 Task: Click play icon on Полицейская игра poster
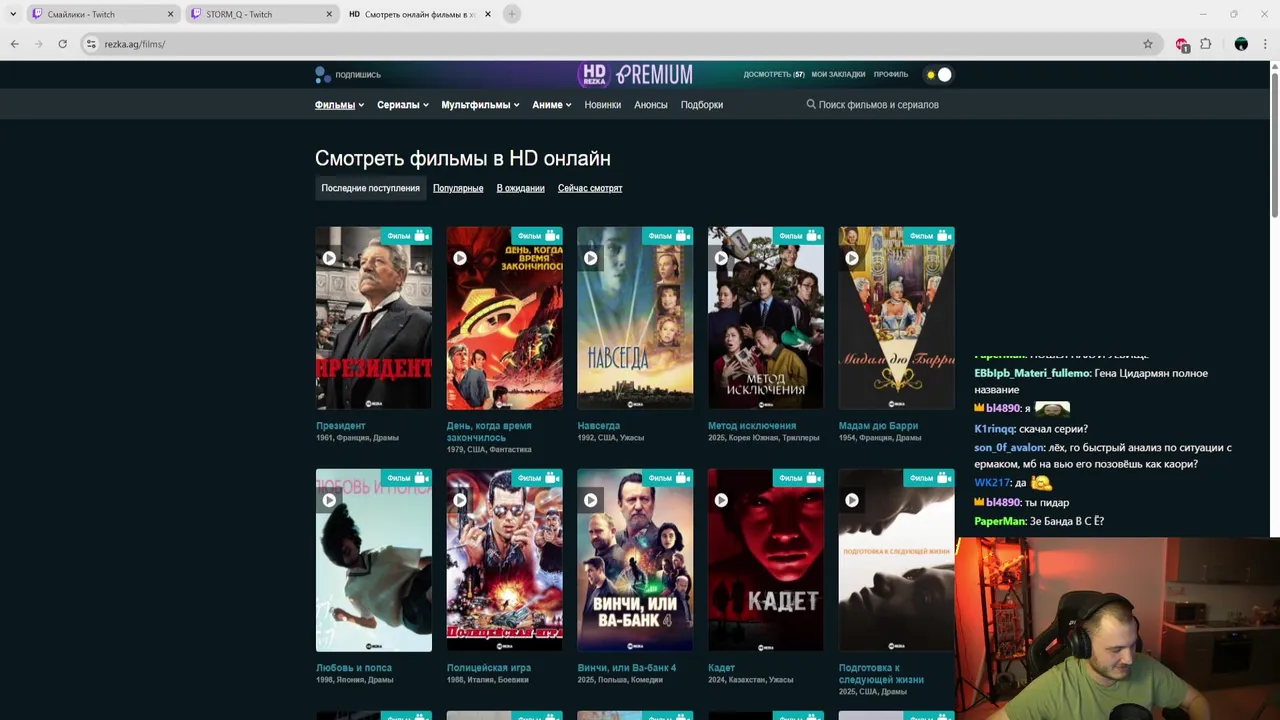(460, 500)
